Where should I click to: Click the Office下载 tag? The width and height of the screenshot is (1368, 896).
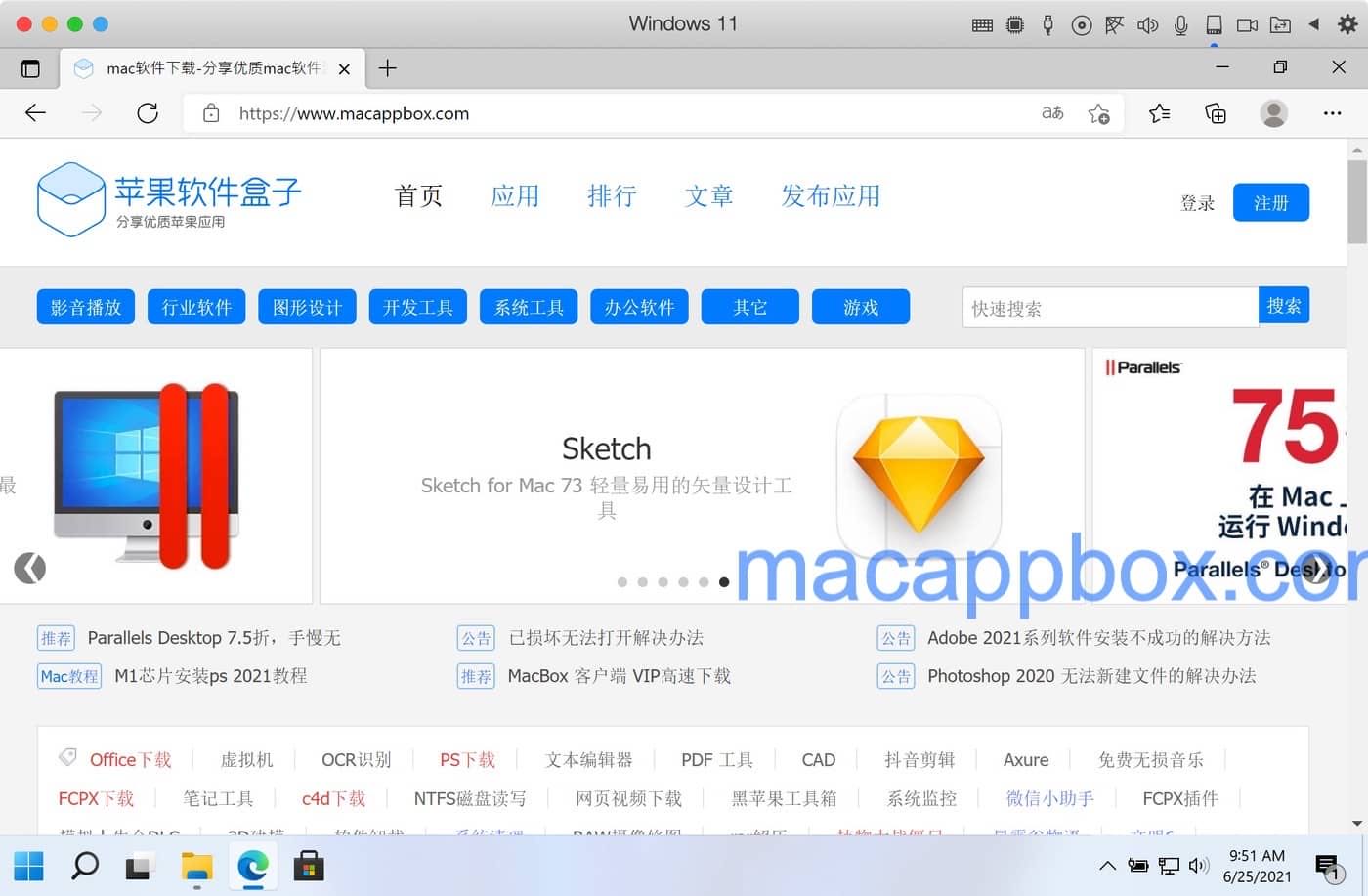130,760
